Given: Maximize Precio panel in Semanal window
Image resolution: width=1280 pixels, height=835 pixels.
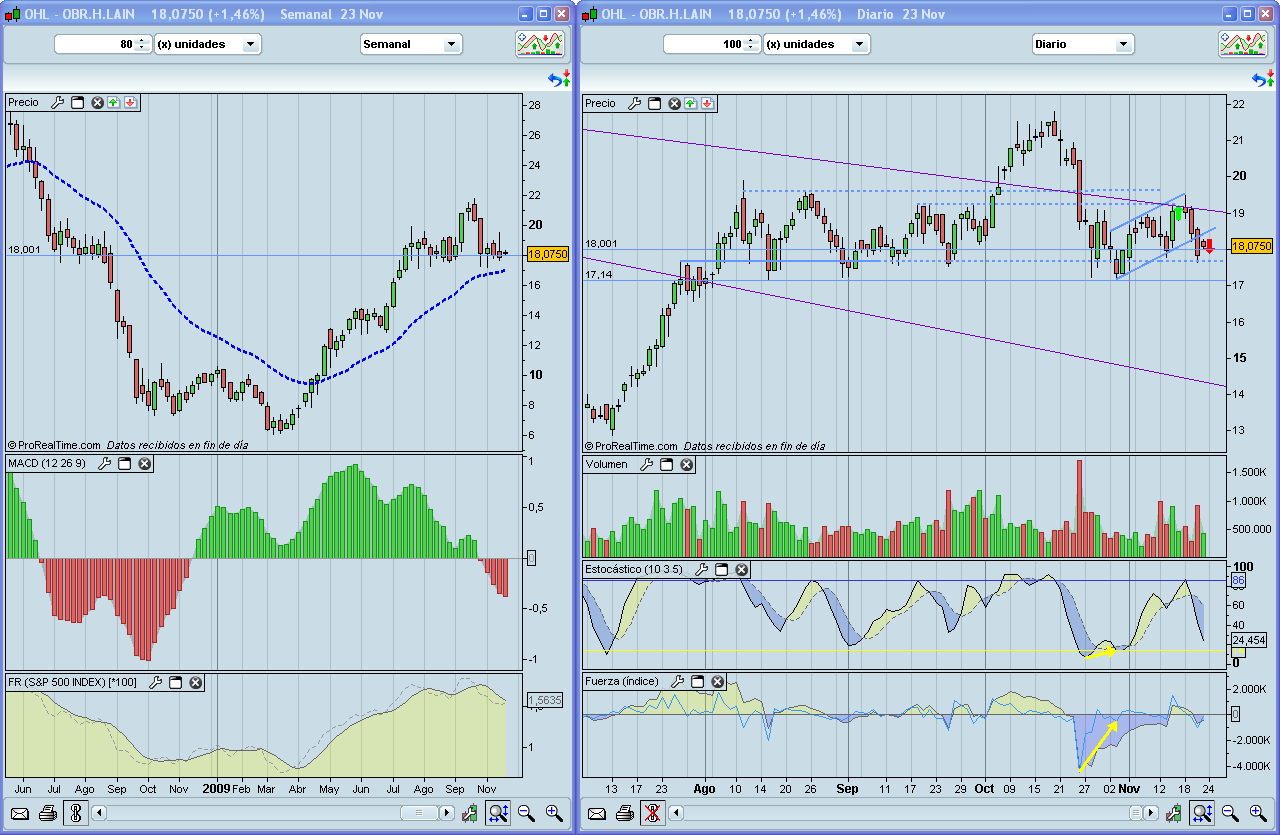Looking at the screenshot, I should coord(77,103).
